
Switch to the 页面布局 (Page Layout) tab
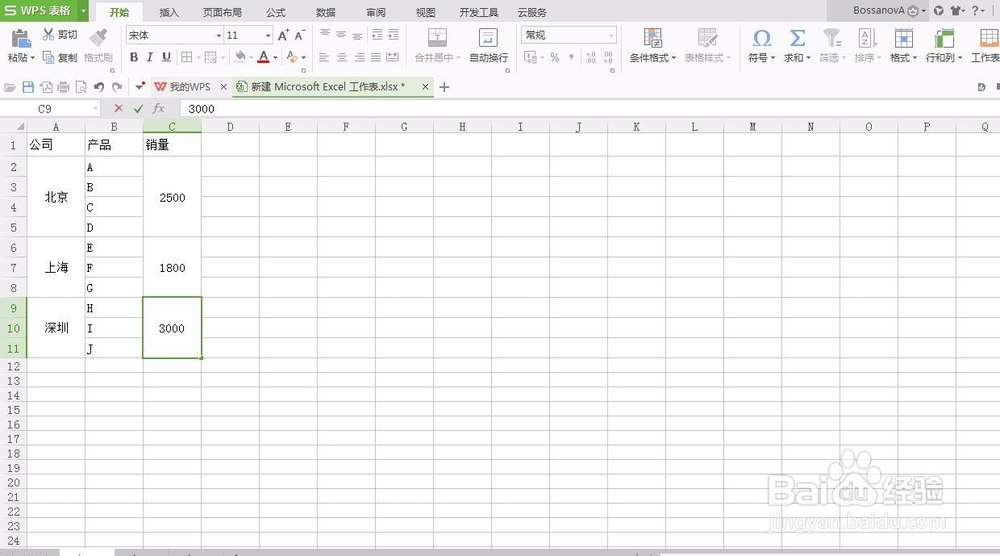click(x=223, y=12)
